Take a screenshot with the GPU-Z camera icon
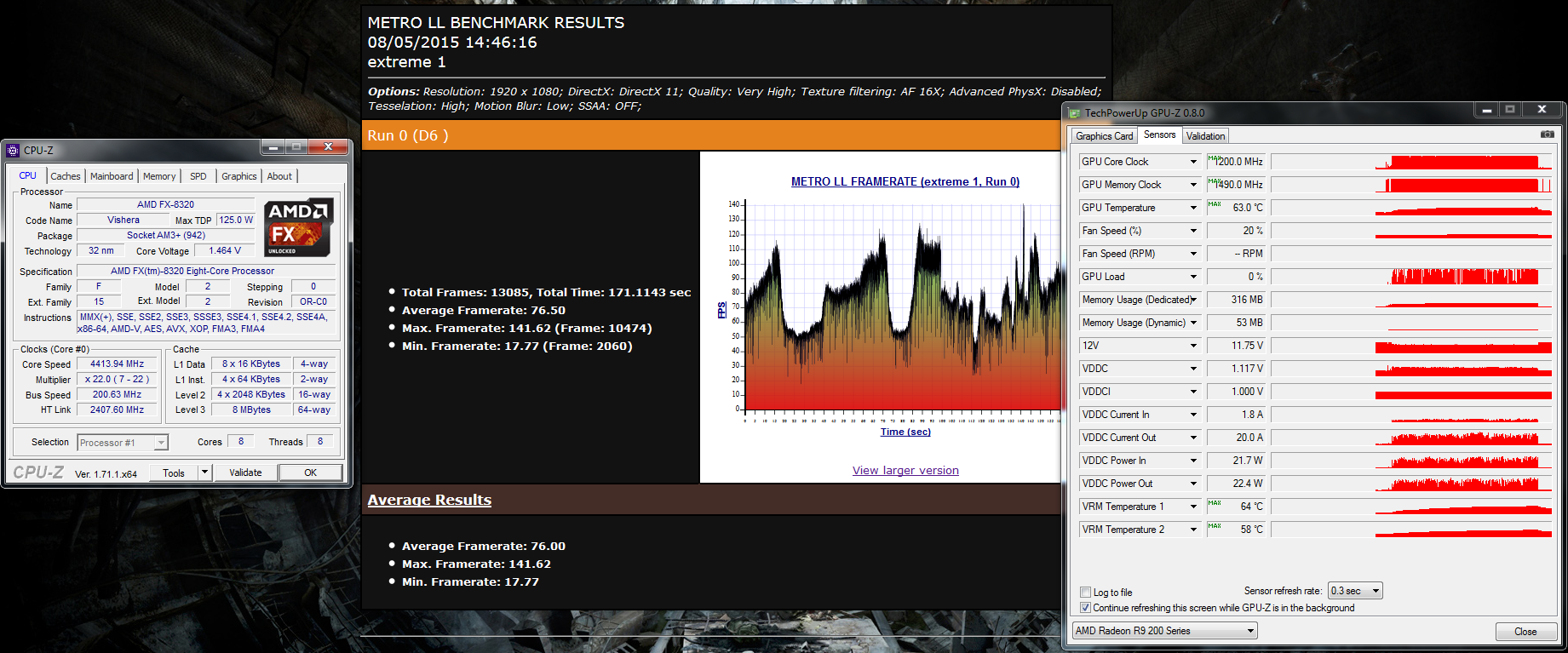 pos(1548,135)
